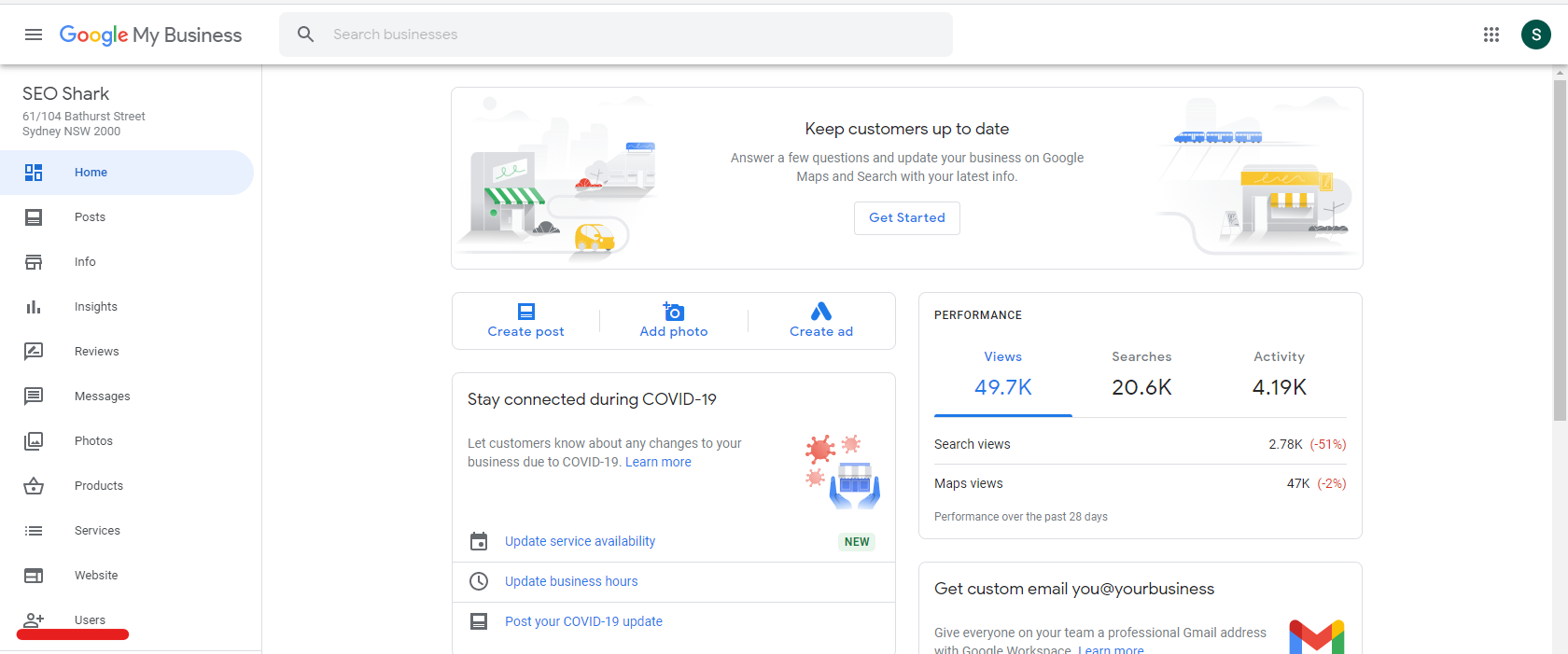Click the Add photo camera icon

click(x=674, y=311)
